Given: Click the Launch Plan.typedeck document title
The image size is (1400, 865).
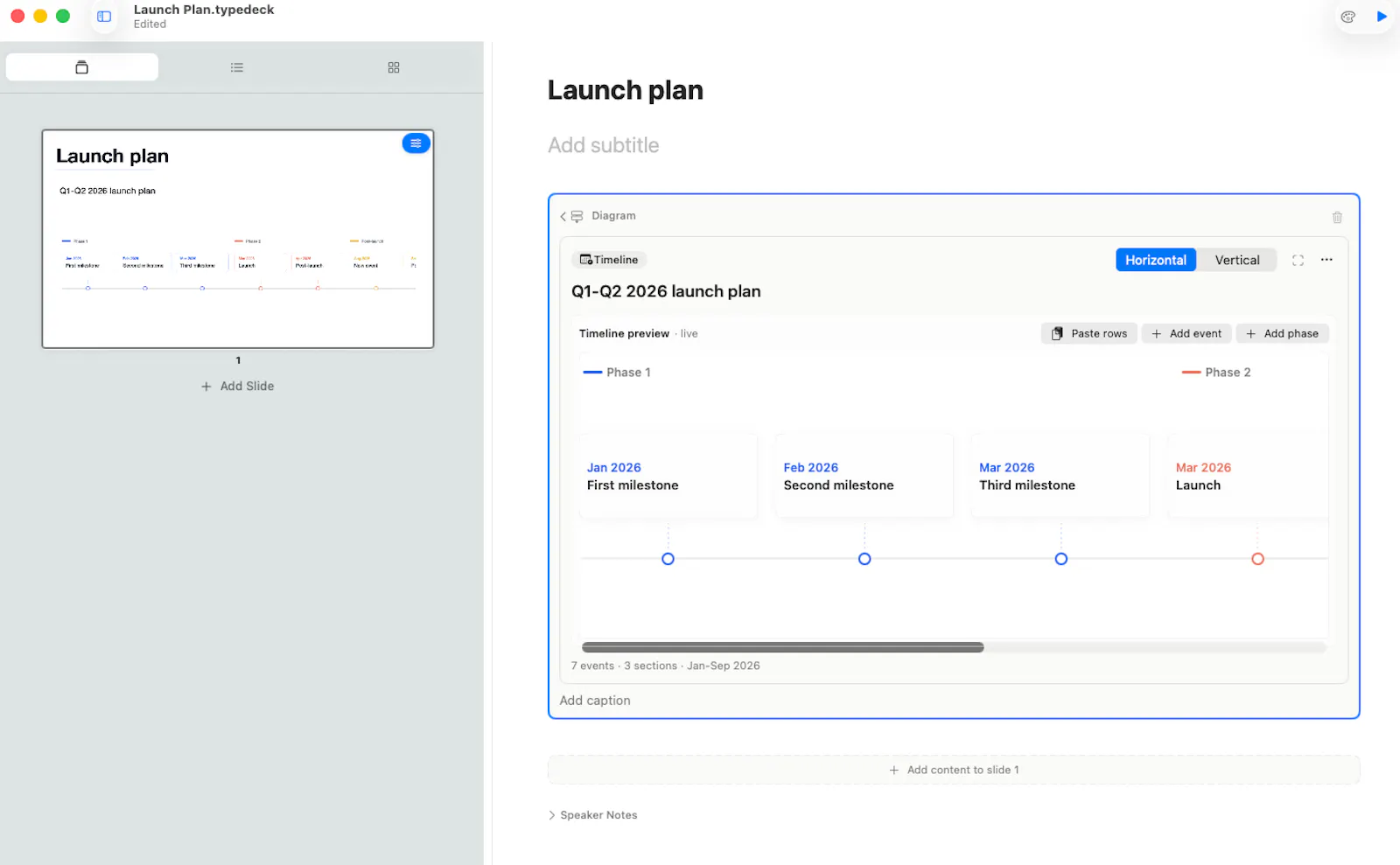Looking at the screenshot, I should pyautogui.click(x=204, y=10).
